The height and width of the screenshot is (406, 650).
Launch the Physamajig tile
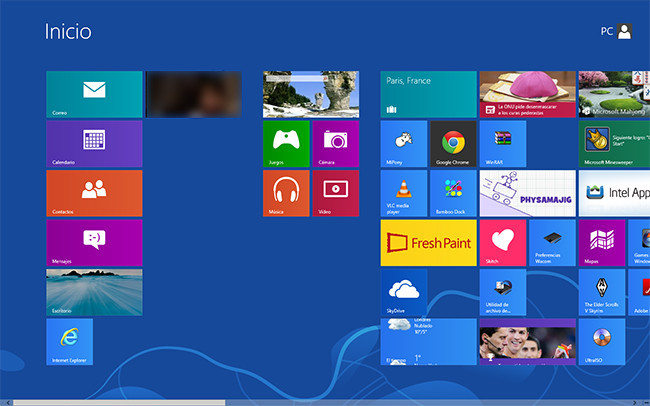tap(528, 193)
